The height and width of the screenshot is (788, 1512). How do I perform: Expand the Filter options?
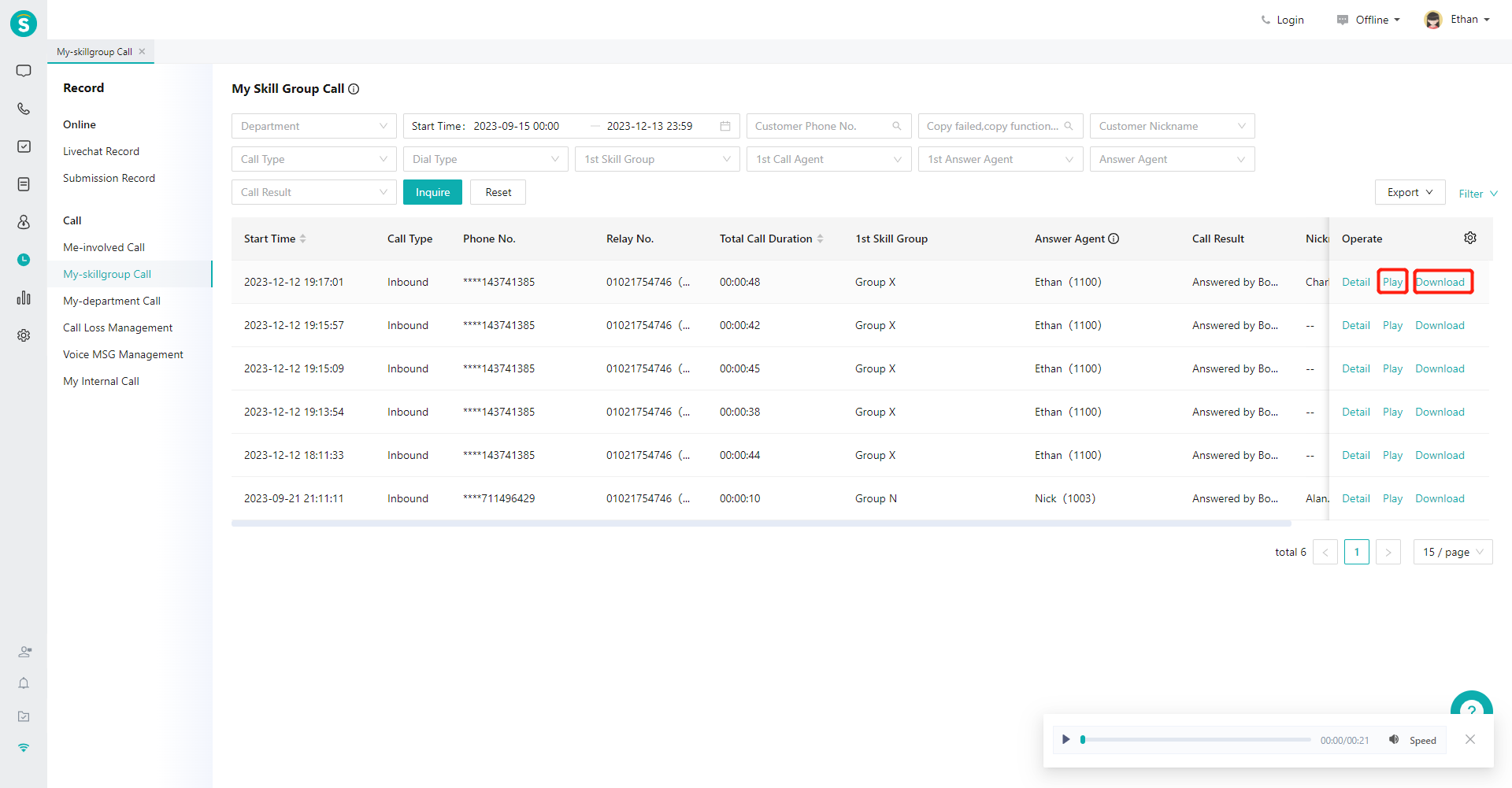tap(1477, 194)
